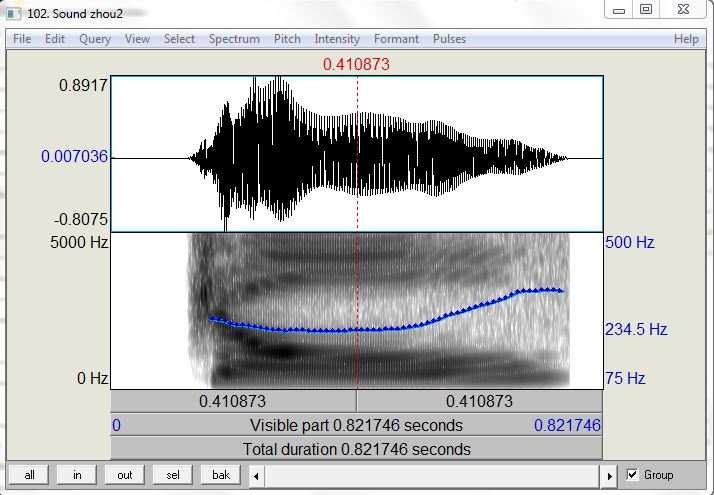Play the right 0.410873 segment after cursor
The height and width of the screenshot is (495, 714).
tap(480, 401)
